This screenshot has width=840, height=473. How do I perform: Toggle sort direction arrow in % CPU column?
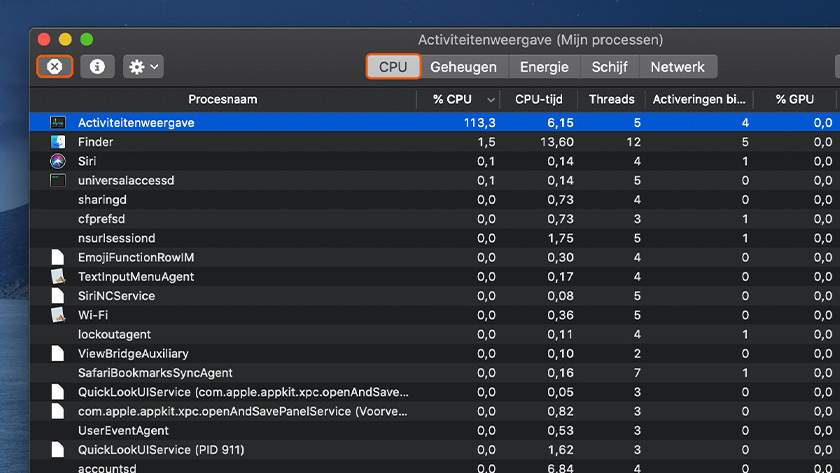tap(491, 100)
